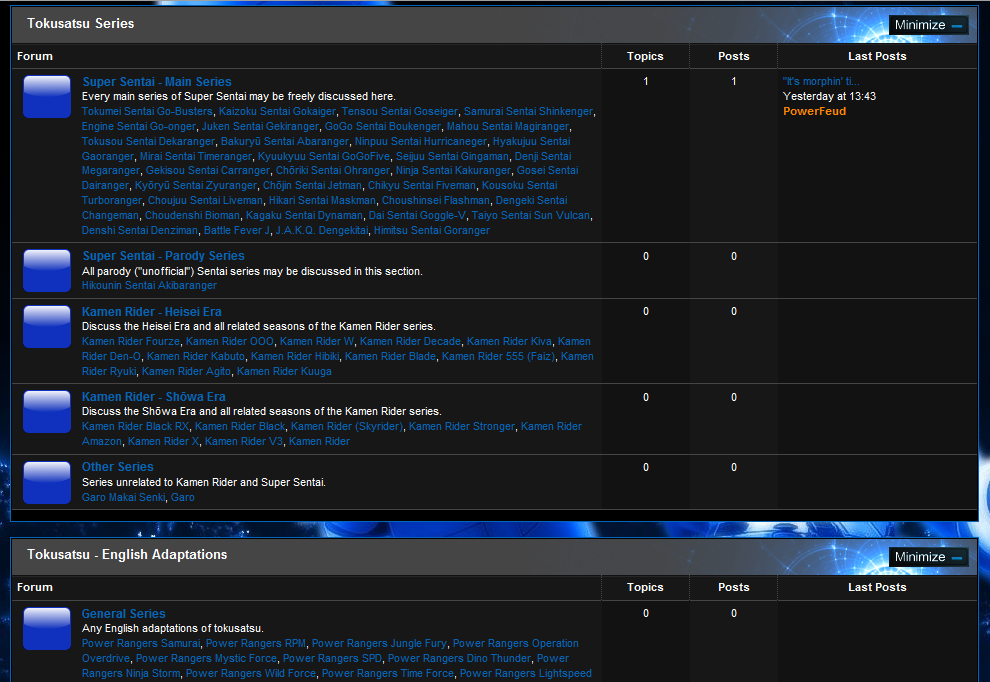990x682 pixels.
Task: Open the Kamen Rider - Heisei Era forum
Action: (x=152, y=311)
